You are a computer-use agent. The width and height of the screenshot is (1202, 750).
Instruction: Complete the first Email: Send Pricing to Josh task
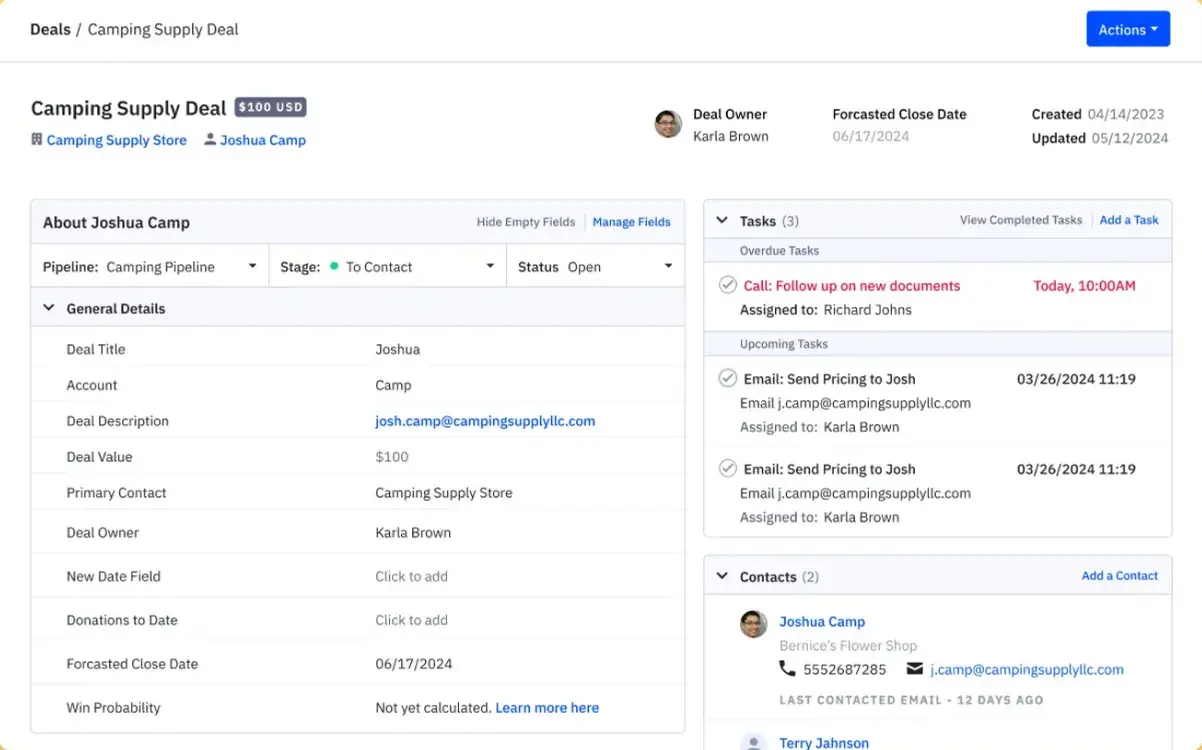point(727,379)
